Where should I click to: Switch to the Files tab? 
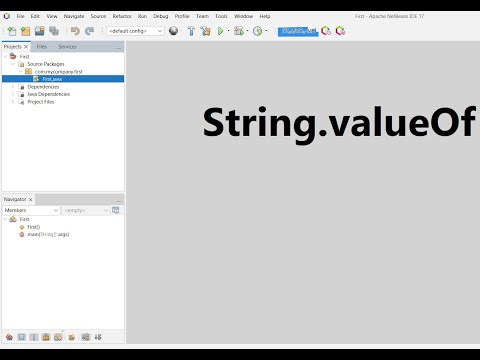tap(42, 47)
